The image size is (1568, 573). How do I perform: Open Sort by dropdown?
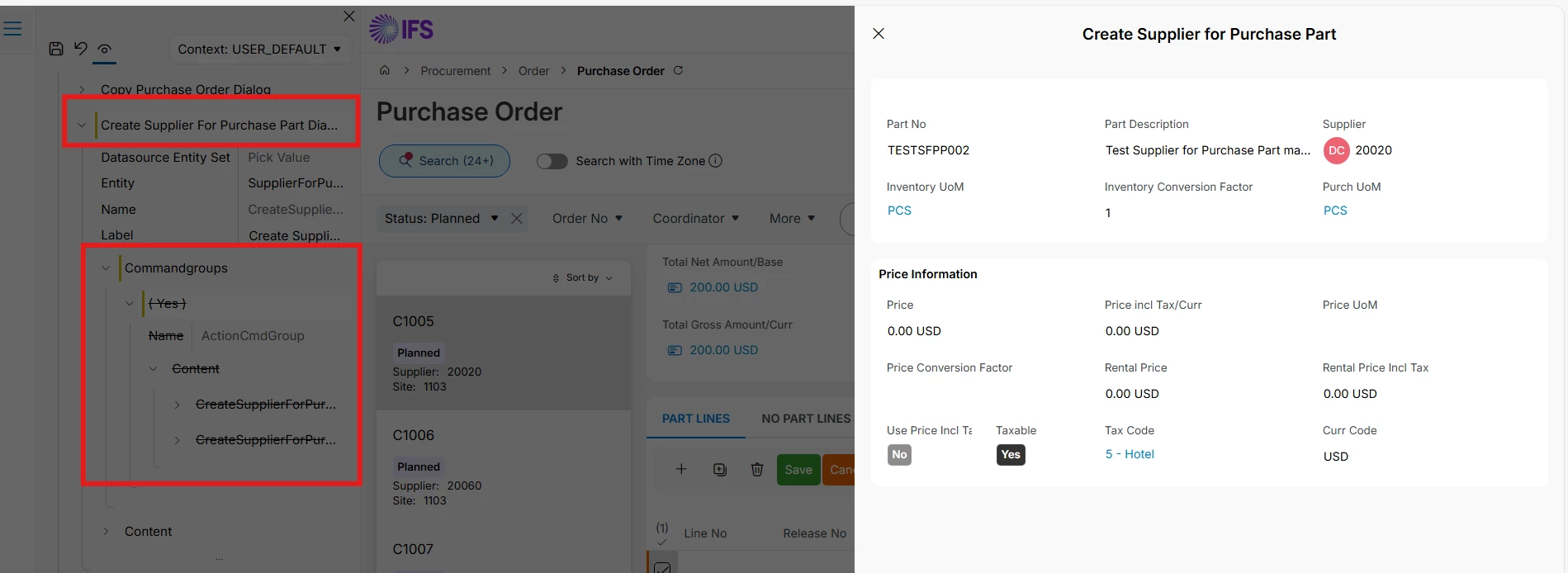point(583,277)
